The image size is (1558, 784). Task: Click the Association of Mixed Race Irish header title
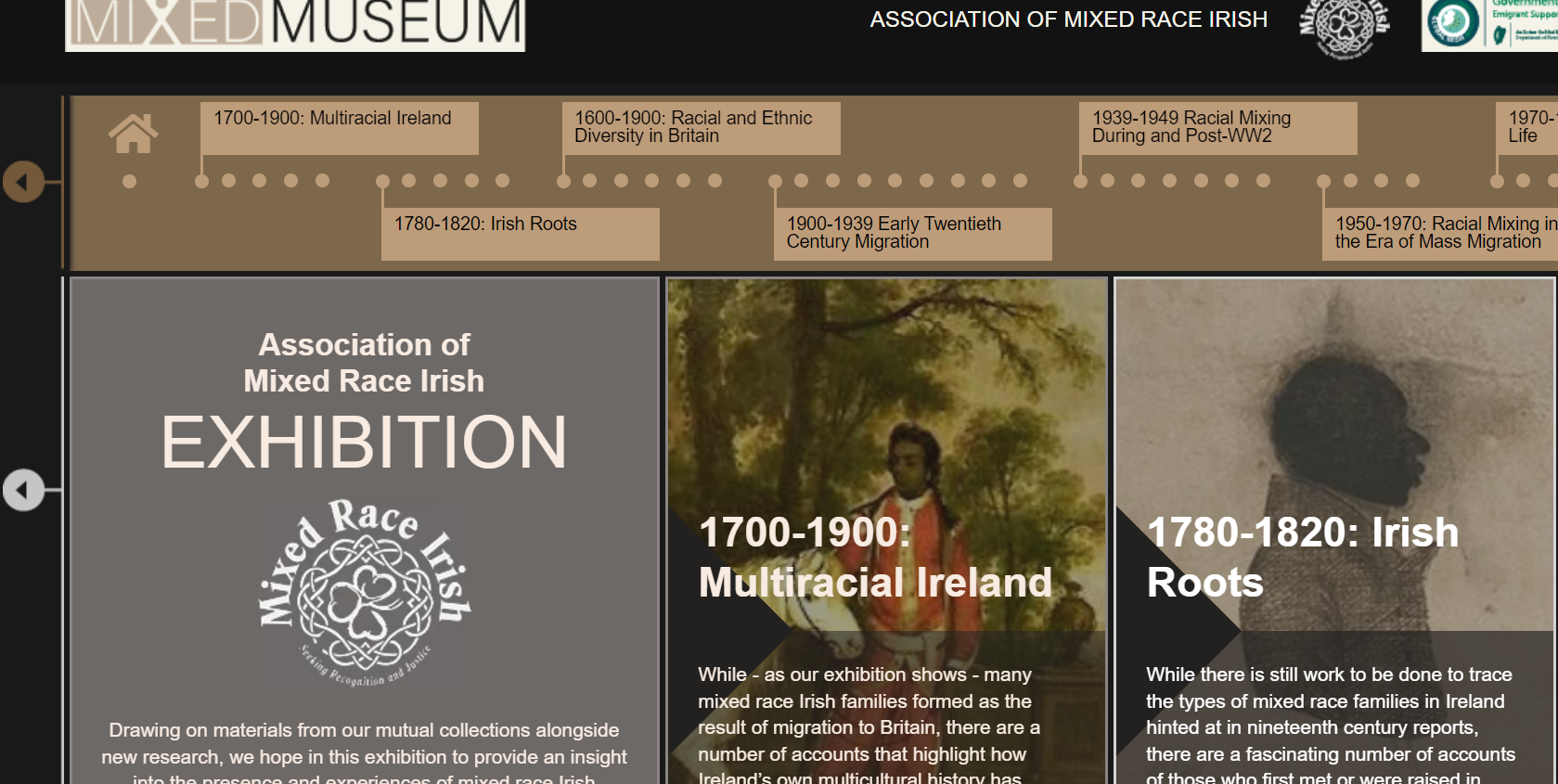[1068, 19]
